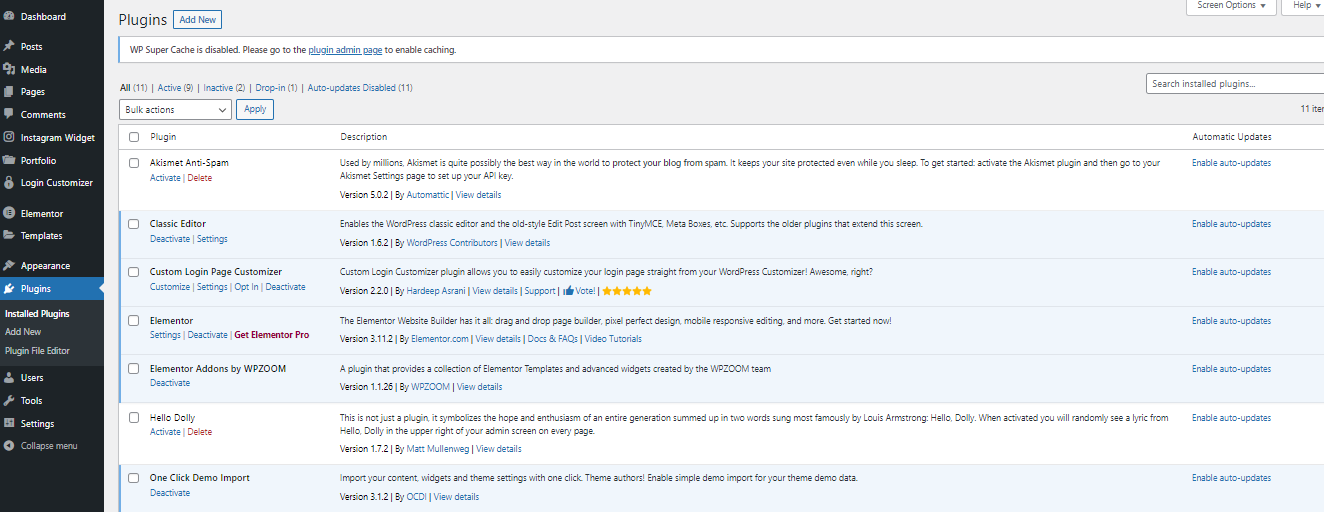Open Installed Plugins submenu item

click(37, 314)
